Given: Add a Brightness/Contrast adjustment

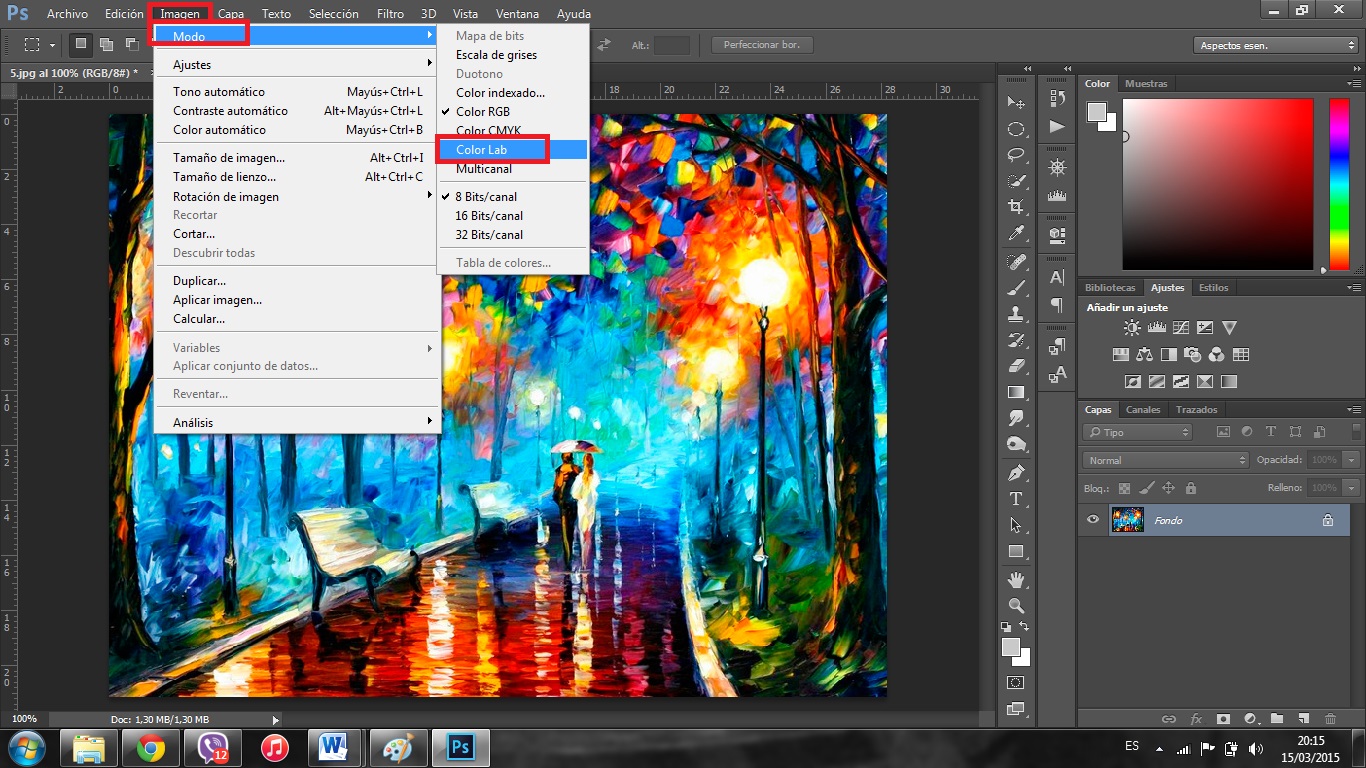Looking at the screenshot, I should point(1132,327).
